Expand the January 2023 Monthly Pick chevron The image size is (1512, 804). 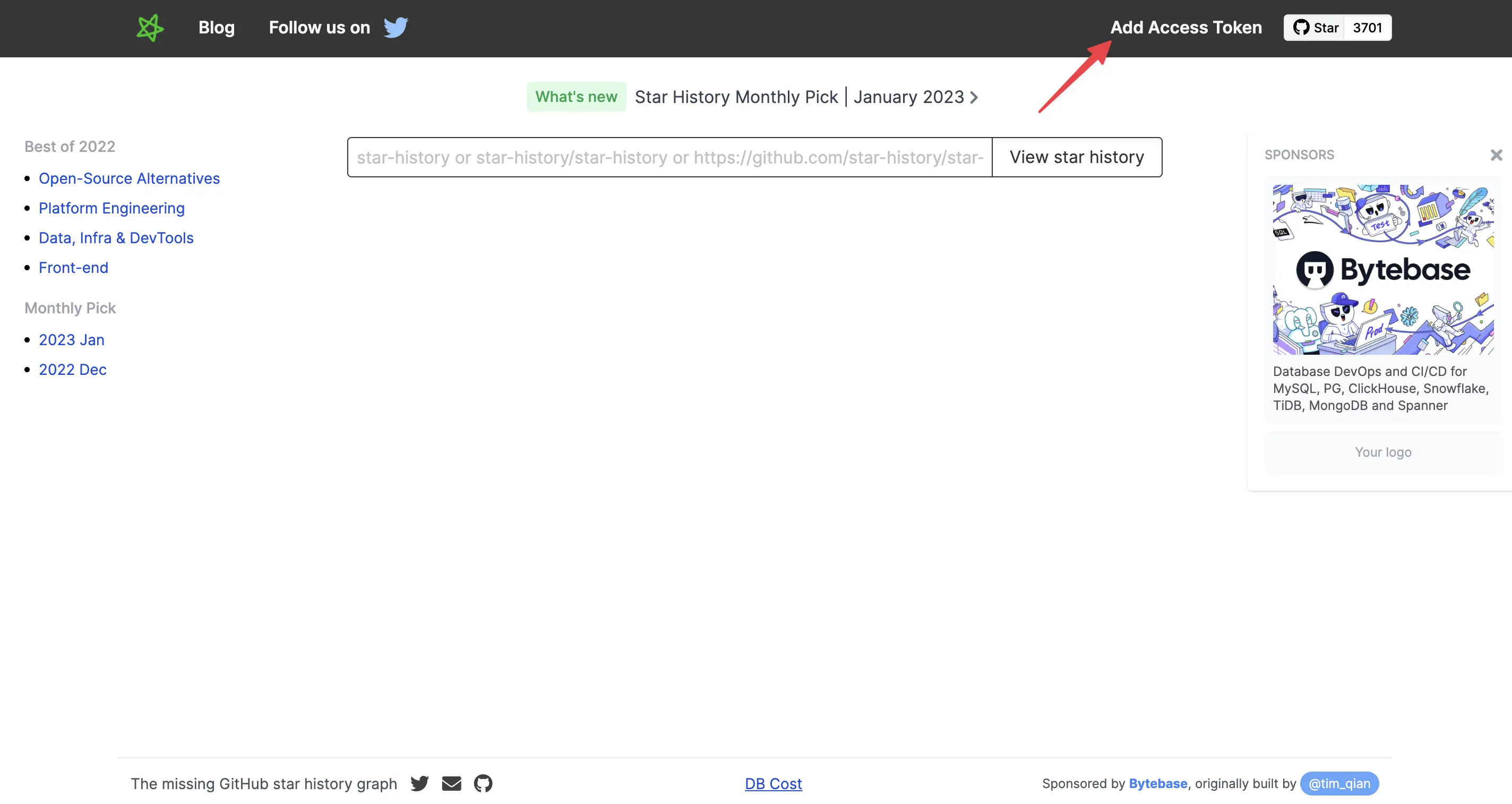974,98
